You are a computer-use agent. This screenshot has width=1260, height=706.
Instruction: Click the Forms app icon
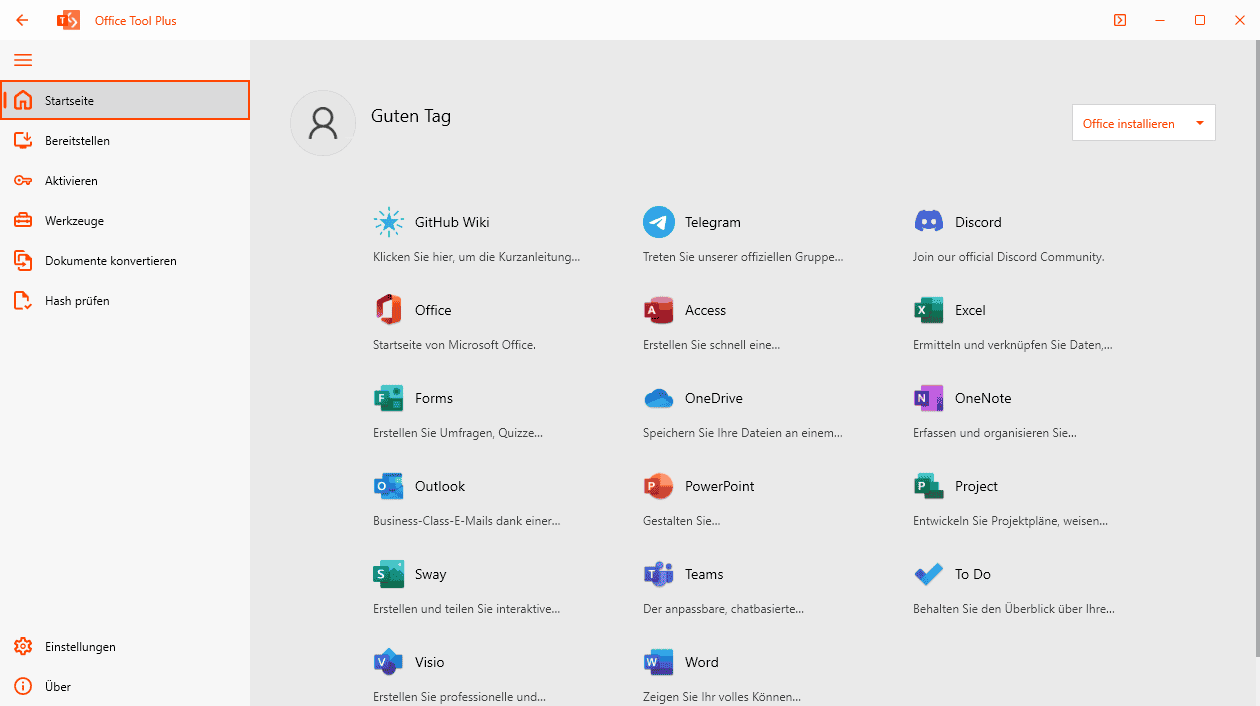[x=388, y=398]
